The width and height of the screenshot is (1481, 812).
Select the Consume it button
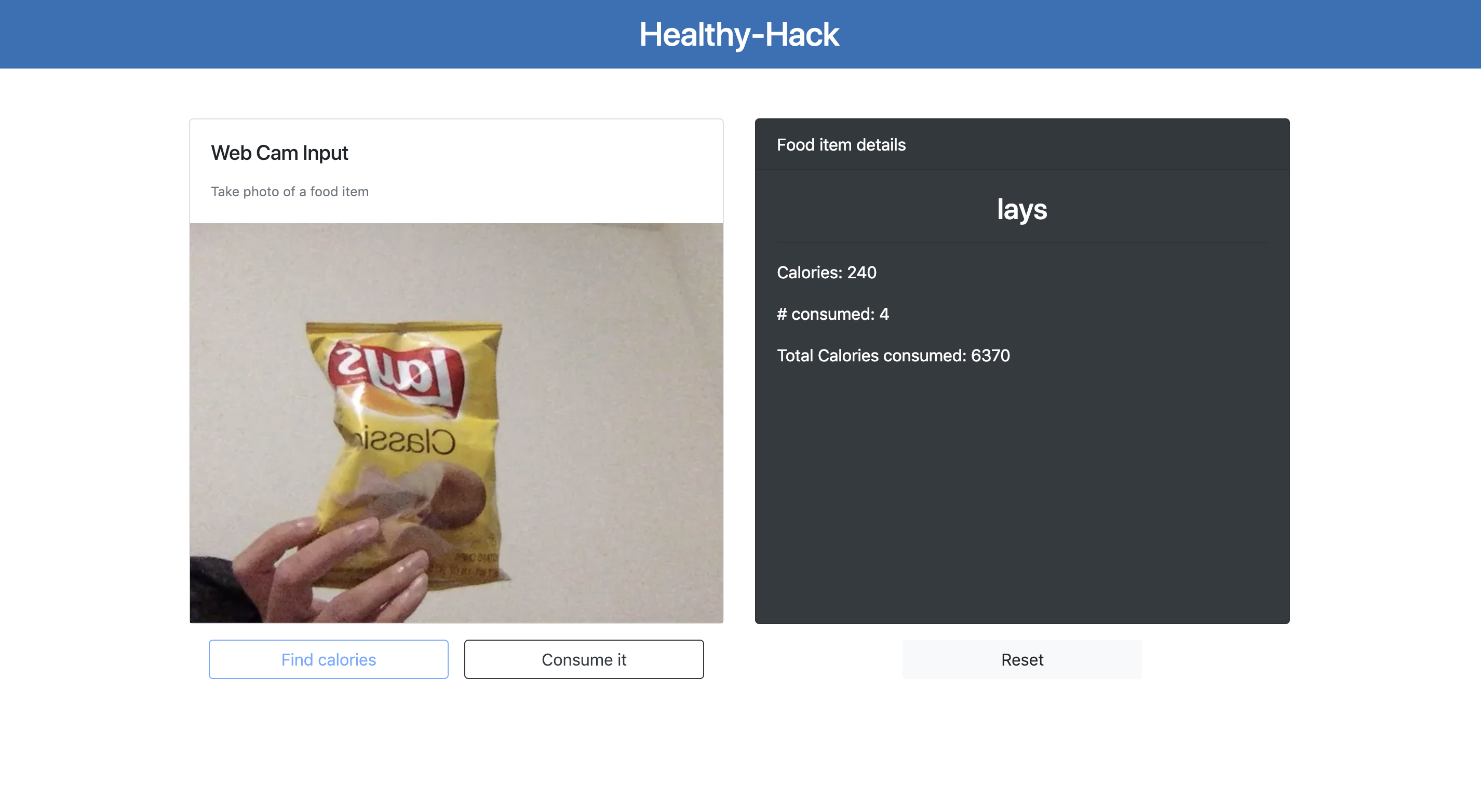[584, 659]
